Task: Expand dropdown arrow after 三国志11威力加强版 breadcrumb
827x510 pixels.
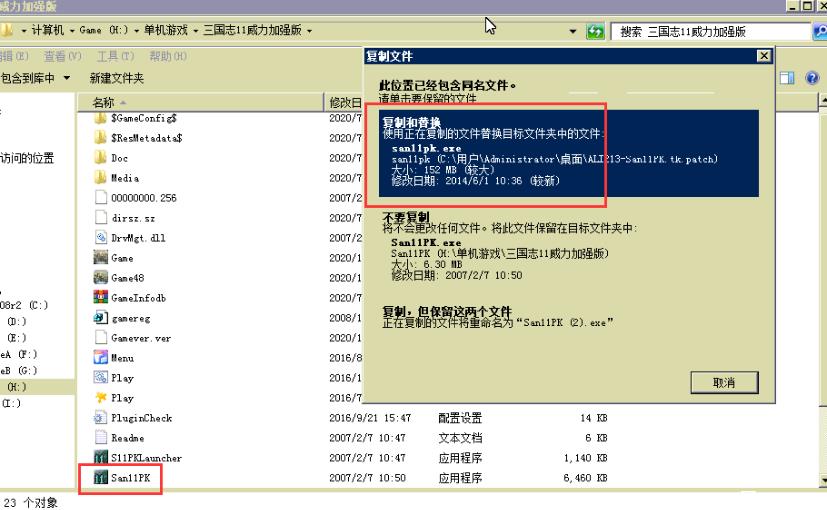Action: tap(309, 31)
